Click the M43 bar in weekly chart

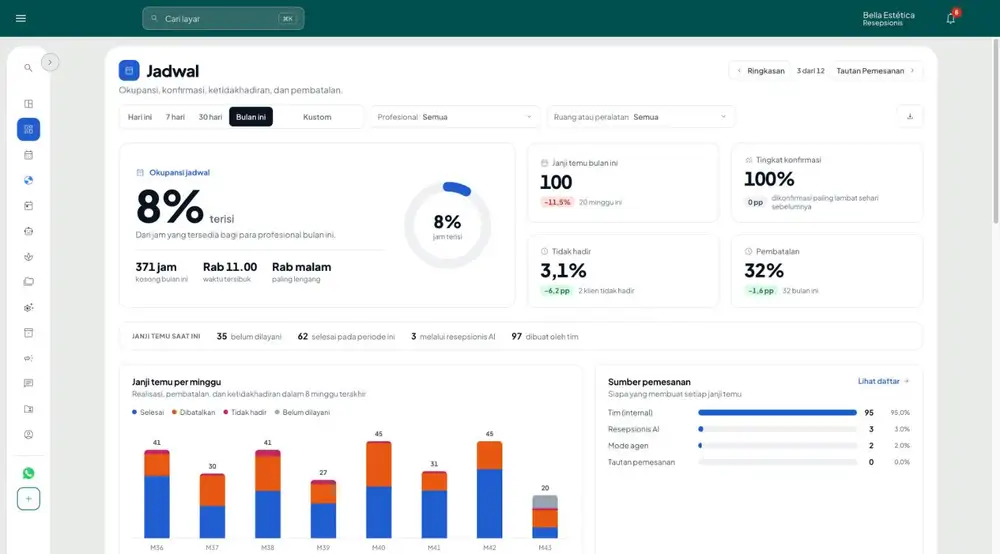545,516
